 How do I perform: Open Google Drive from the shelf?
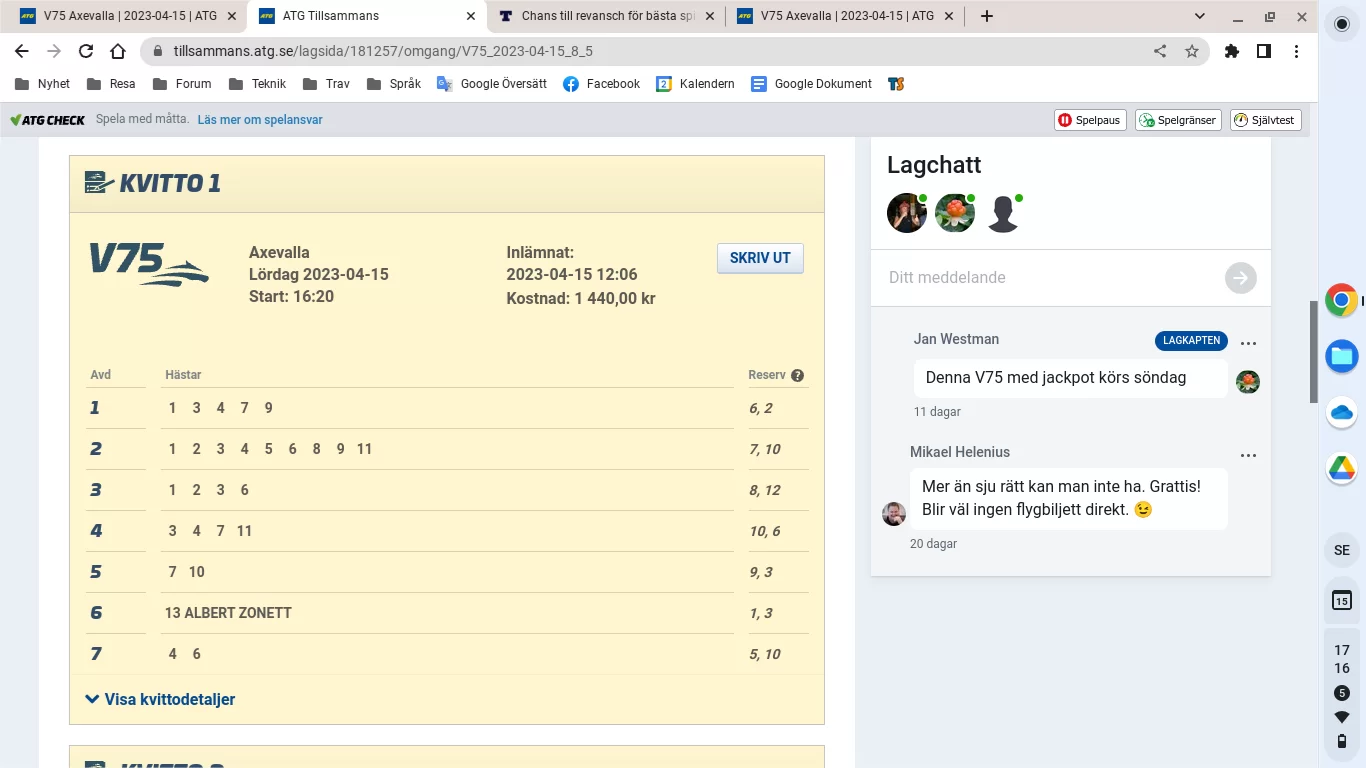click(x=1341, y=467)
